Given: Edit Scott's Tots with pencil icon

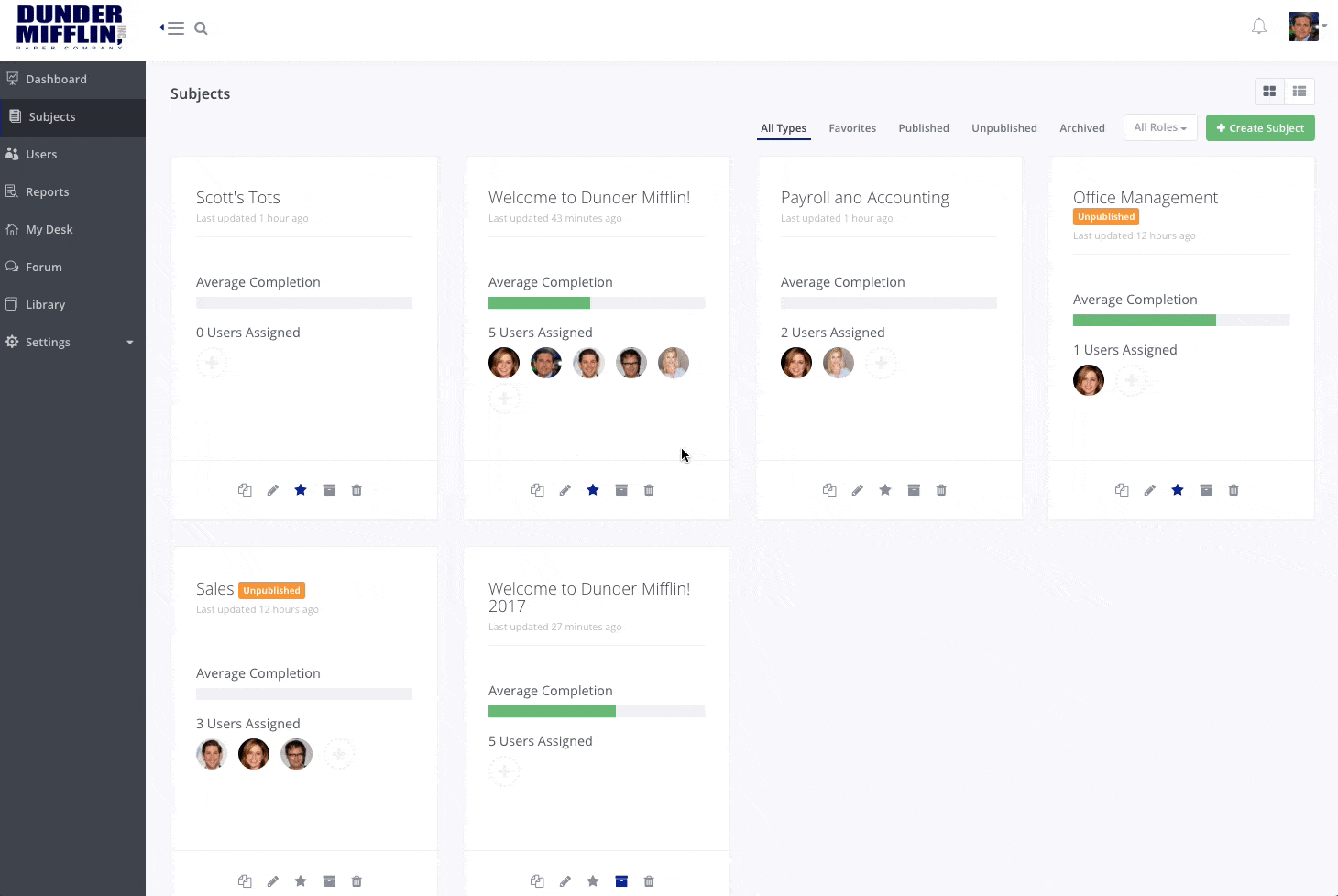Looking at the screenshot, I should click(x=273, y=490).
